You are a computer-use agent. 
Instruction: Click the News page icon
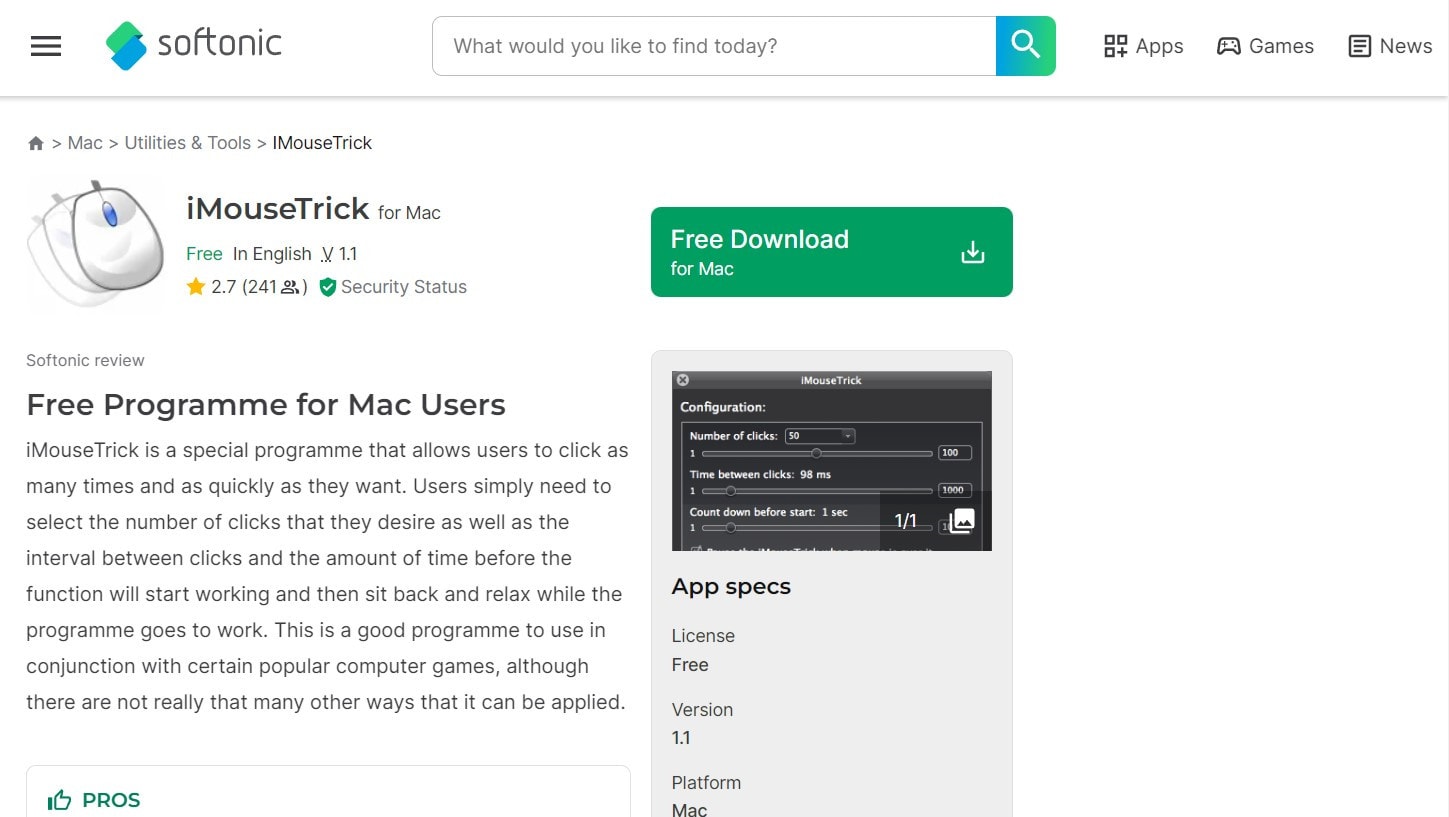(1359, 46)
